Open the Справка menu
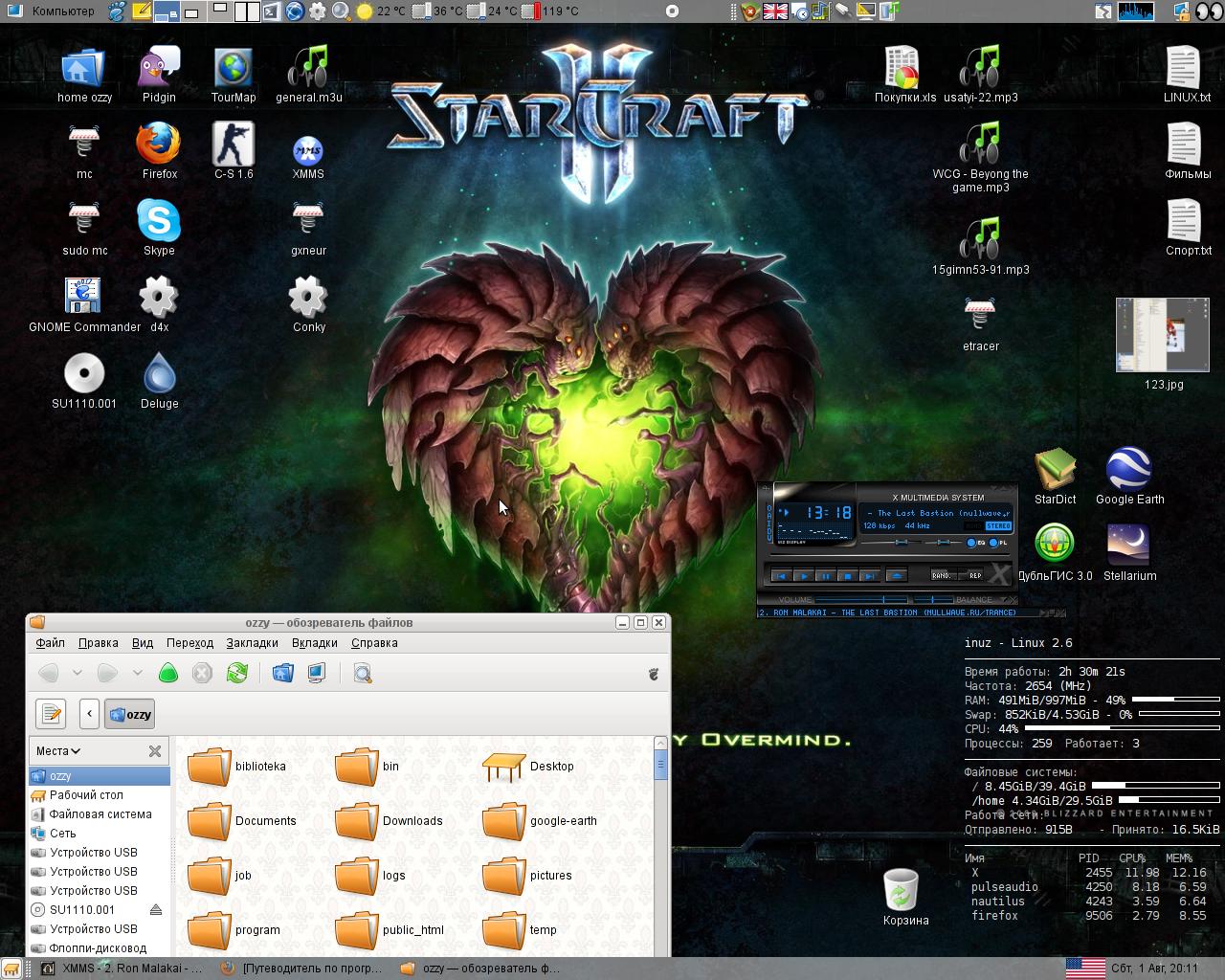This screenshot has width=1225, height=980. click(374, 643)
